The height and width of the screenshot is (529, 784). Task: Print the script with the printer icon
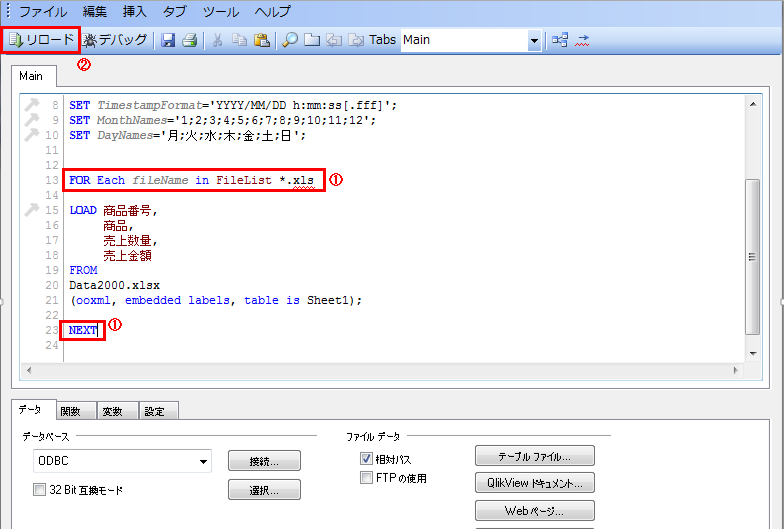click(x=190, y=40)
